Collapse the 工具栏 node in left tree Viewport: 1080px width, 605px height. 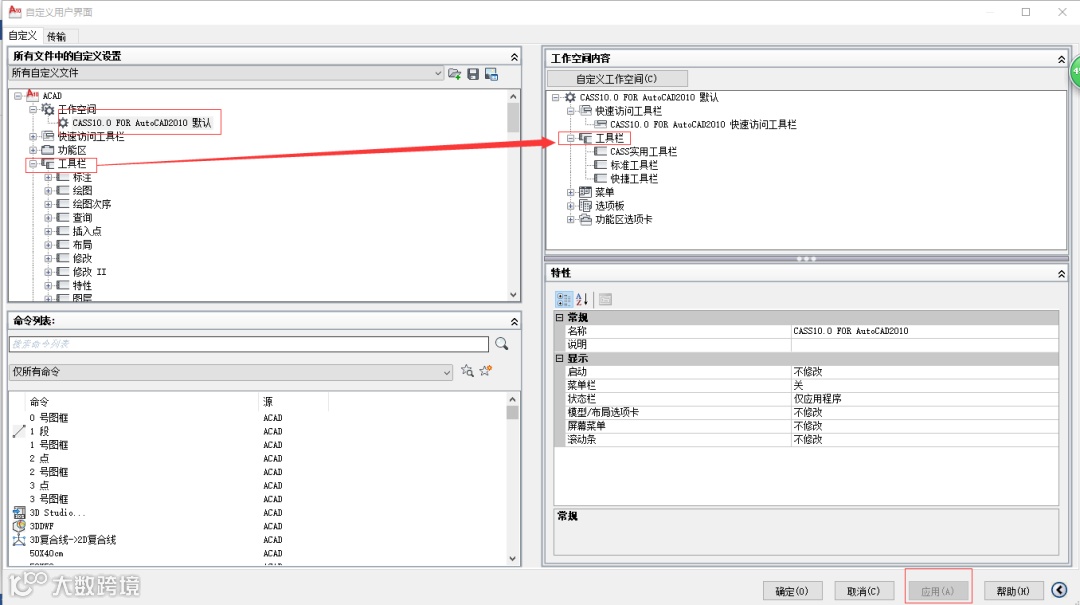(x=32, y=164)
